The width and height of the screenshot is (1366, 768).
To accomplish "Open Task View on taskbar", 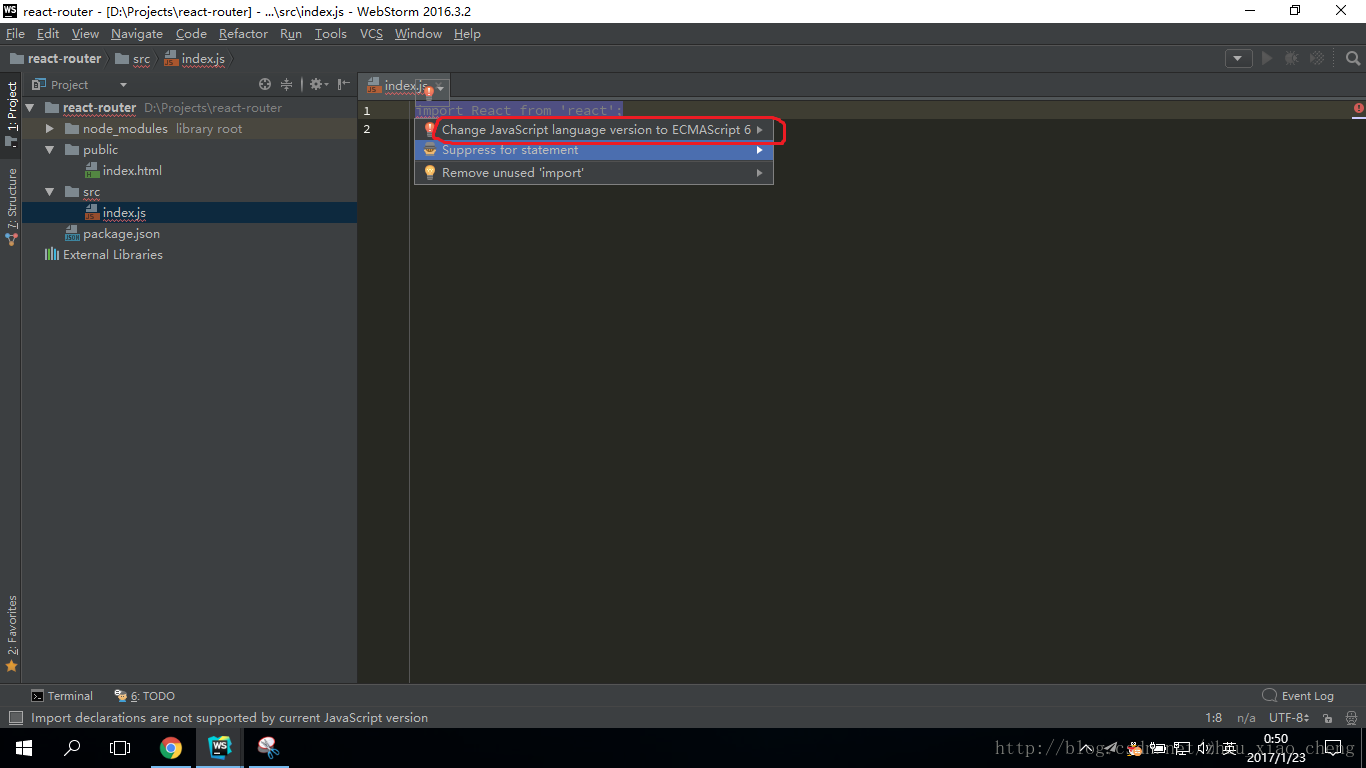I will pos(120,748).
